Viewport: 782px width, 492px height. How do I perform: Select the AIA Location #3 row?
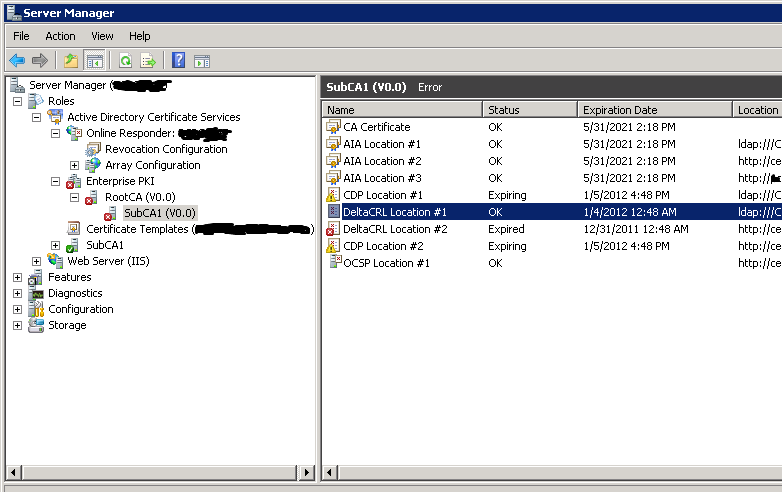552,178
